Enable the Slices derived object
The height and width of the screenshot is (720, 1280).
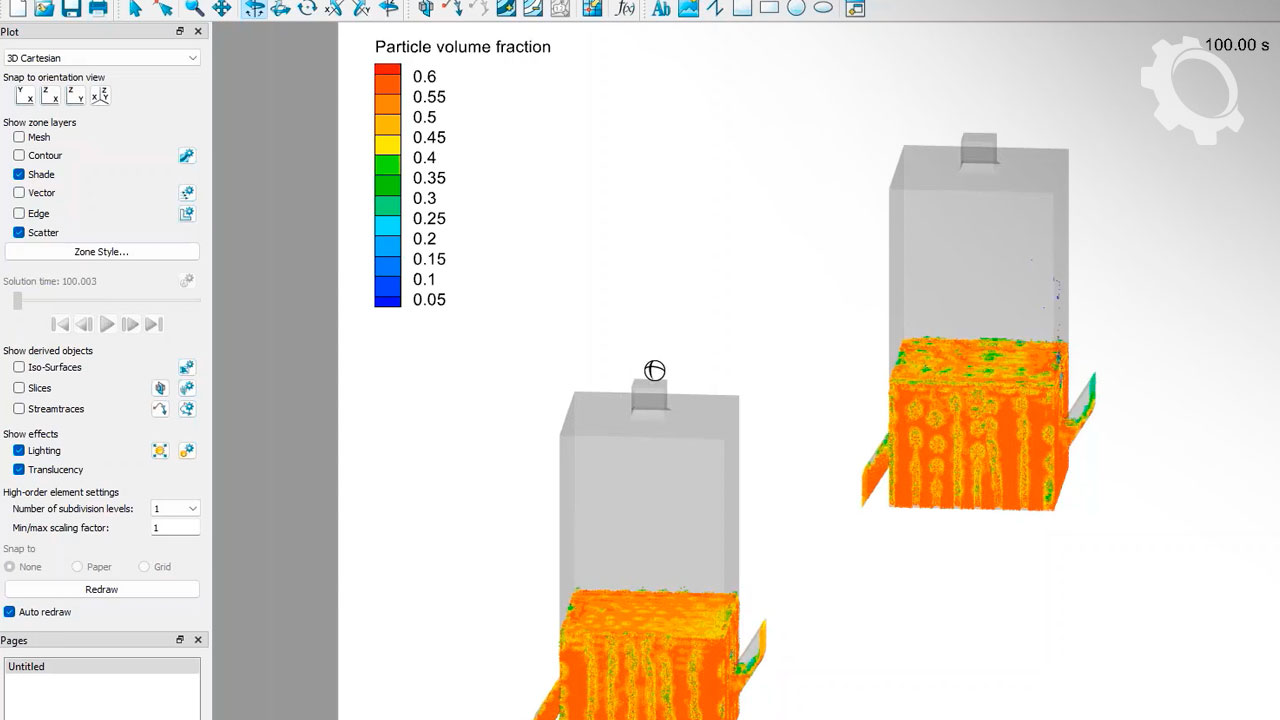tap(19, 388)
